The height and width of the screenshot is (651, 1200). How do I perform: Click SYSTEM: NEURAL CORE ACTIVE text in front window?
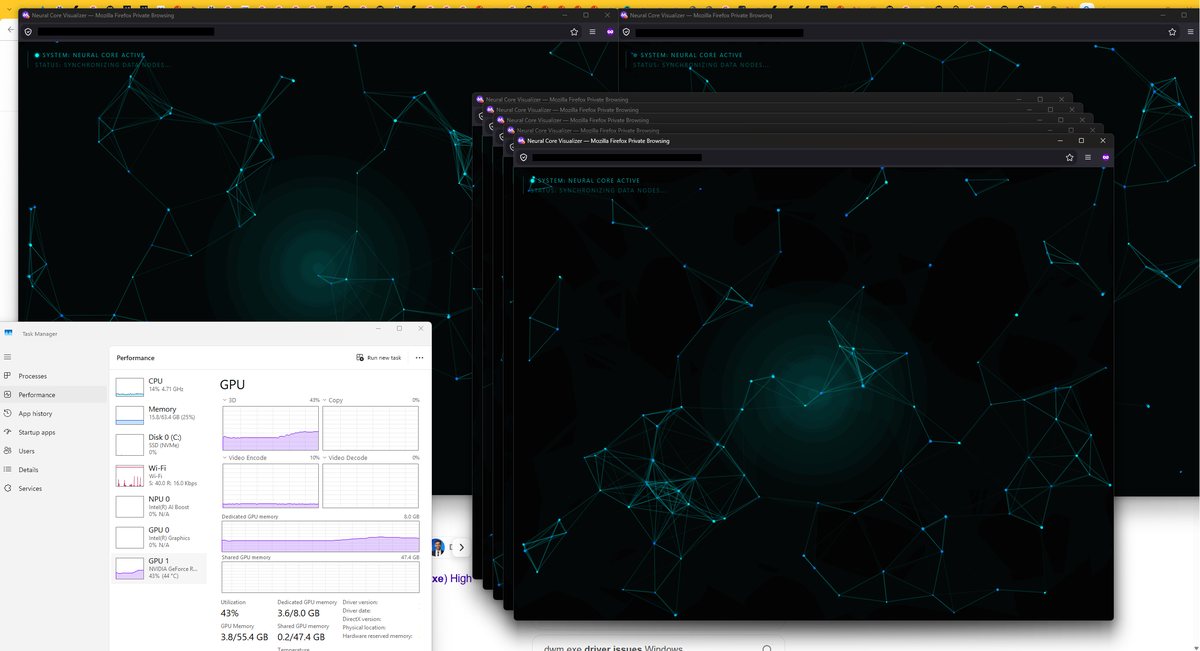click(590, 181)
